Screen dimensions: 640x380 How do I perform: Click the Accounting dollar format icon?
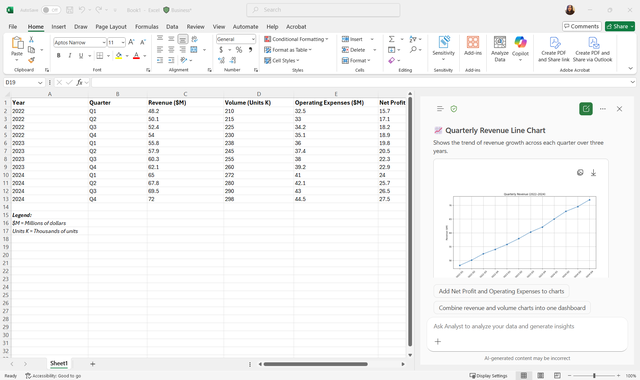[x=221, y=50]
